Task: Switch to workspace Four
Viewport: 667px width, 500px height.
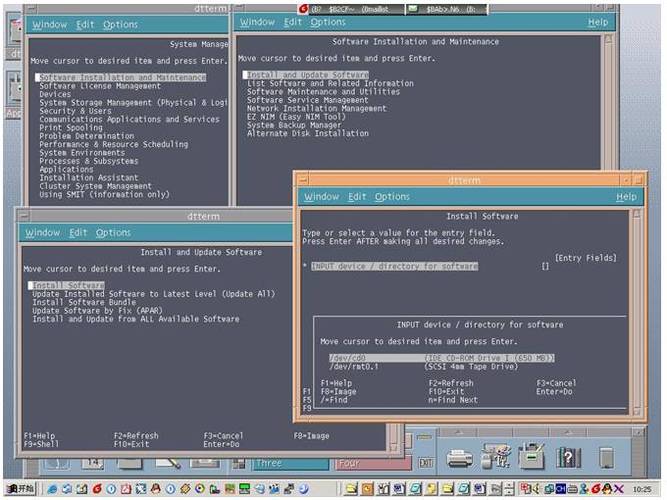Action: click(375, 463)
